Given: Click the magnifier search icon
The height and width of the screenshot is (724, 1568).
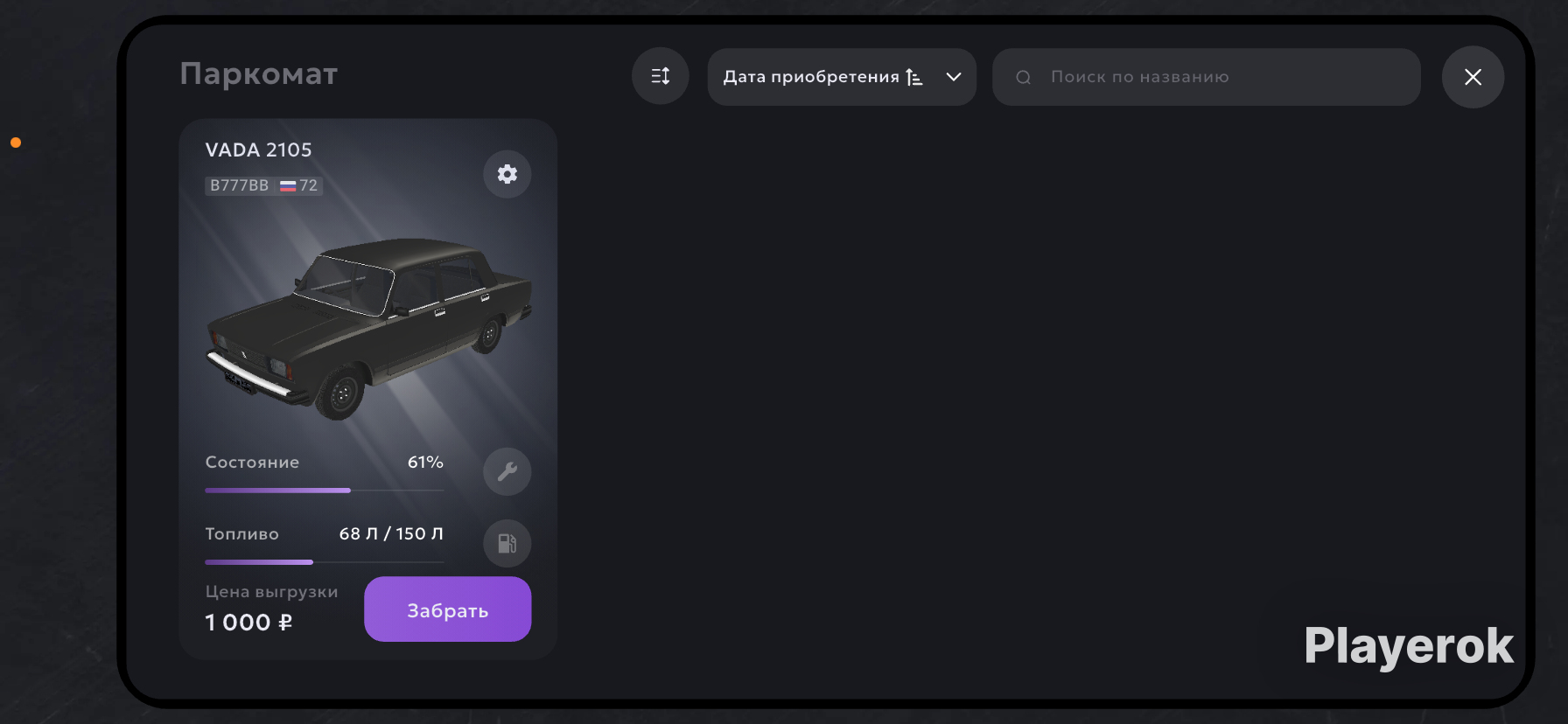Looking at the screenshot, I should click(x=1023, y=77).
